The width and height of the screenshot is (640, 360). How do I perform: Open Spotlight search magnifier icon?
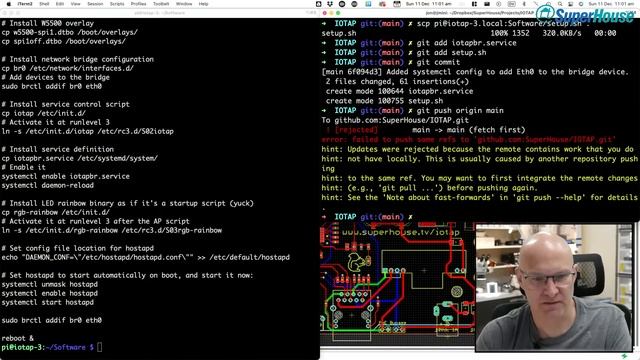[x=560, y=4]
